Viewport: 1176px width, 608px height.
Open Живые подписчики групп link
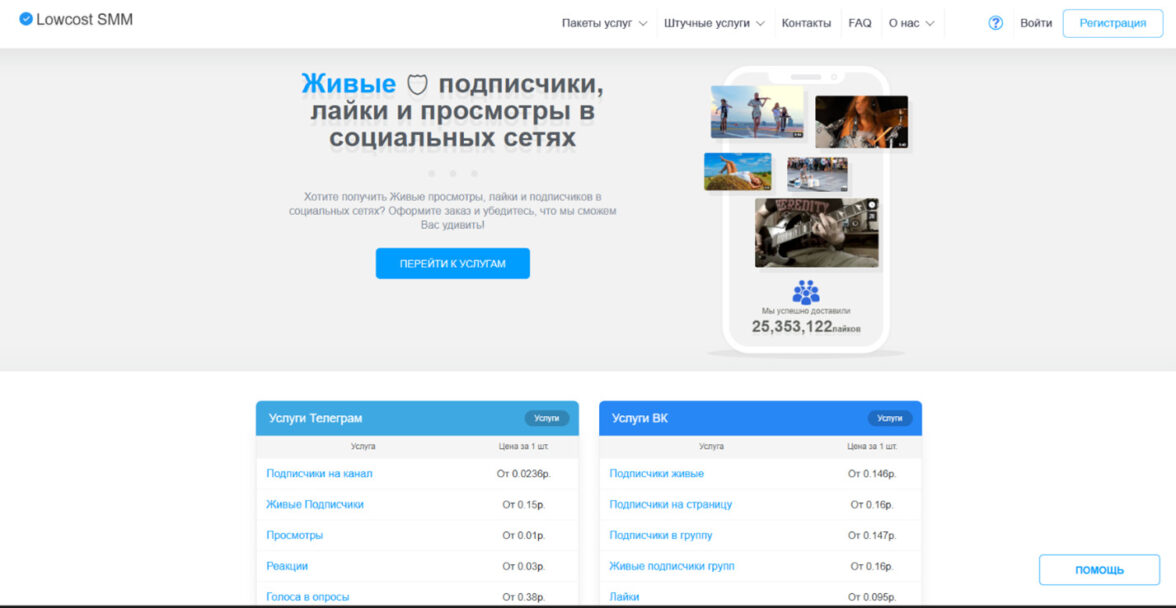pos(672,566)
